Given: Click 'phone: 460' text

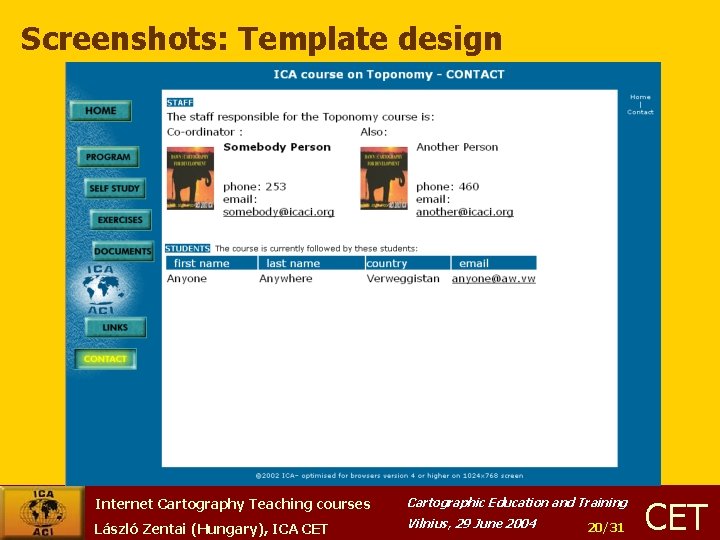Looking at the screenshot, I should 448,186.
